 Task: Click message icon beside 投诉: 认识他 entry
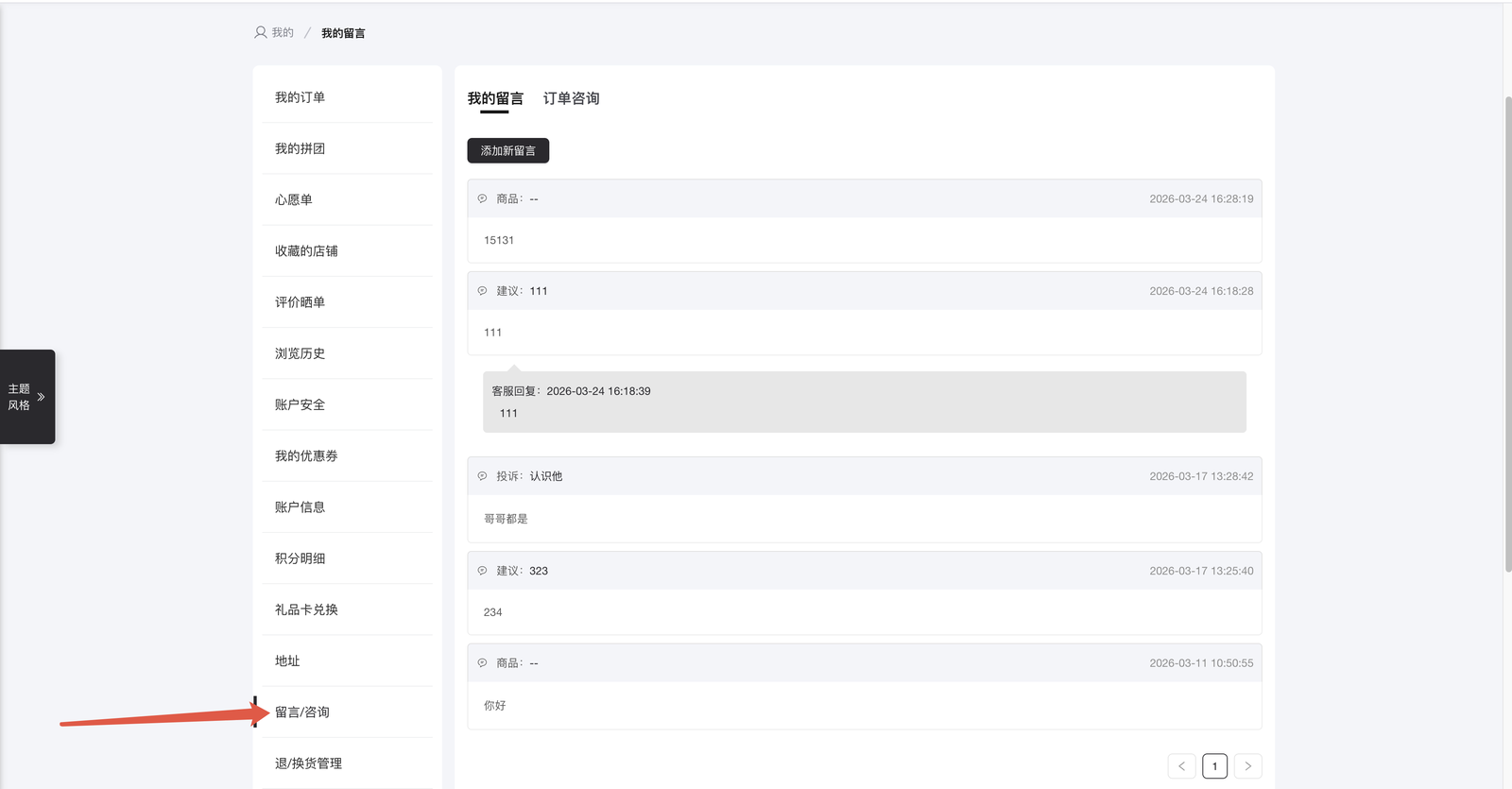tap(482, 476)
